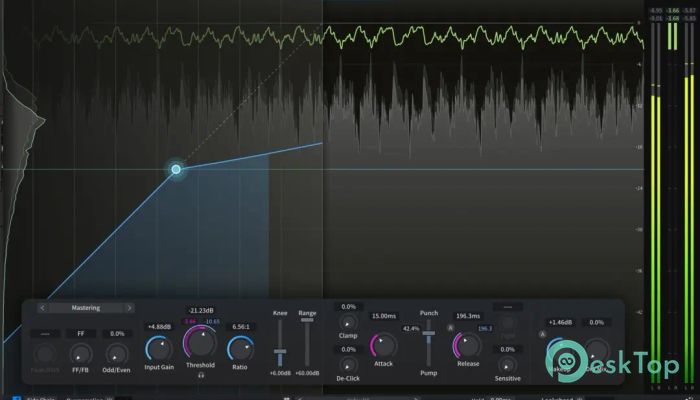Click the Threshold knob
Screen dimensions: 700x400
[x=199, y=345]
